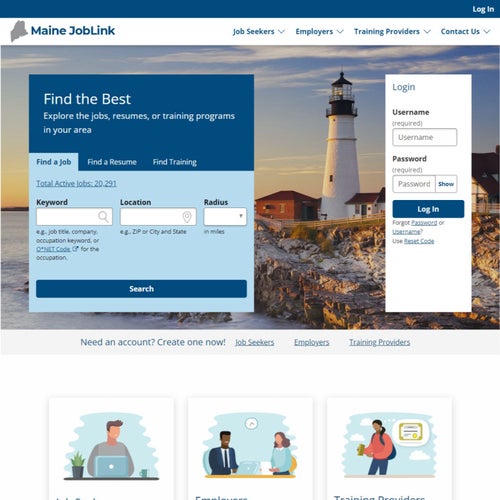Create an Employers account link
Image resolution: width=500 pixels, height=500 pixels.
[312, 342]
